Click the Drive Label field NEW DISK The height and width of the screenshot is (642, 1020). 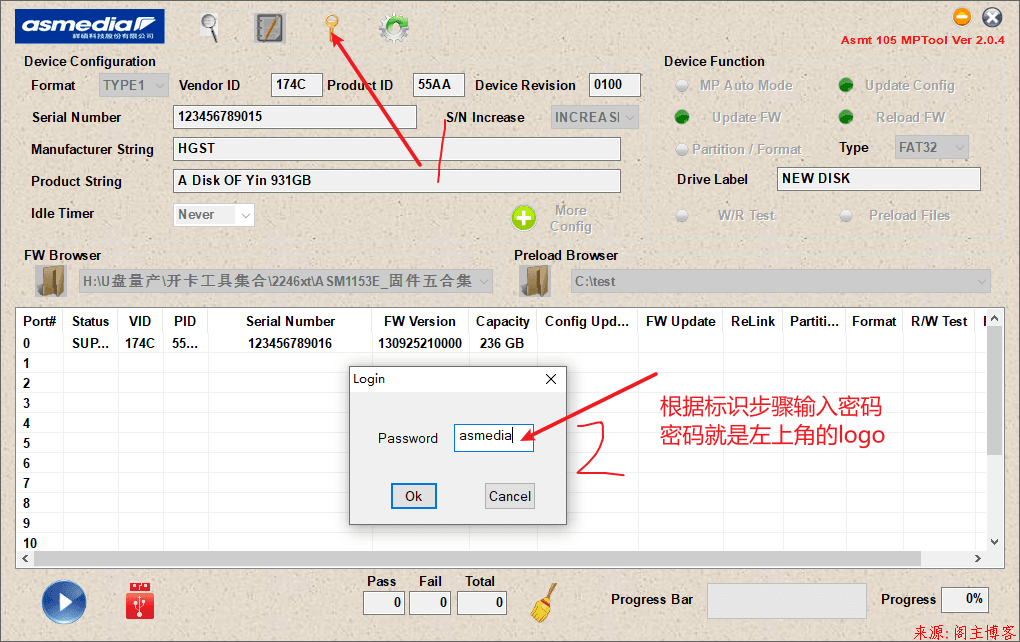point(879,179)
